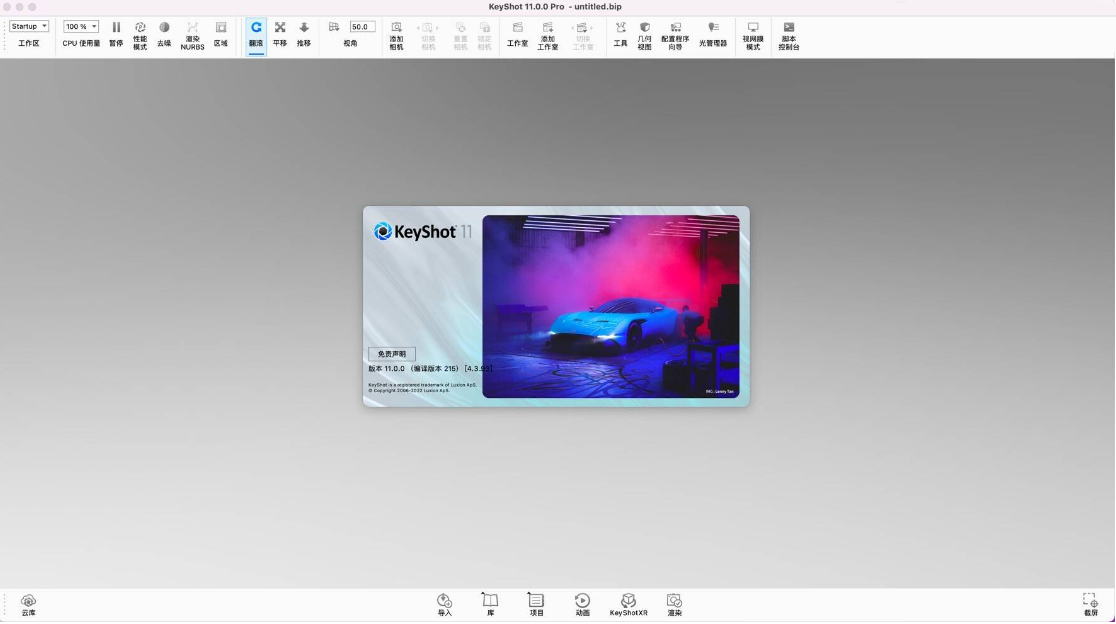Toggle region render (区域)

tap(221, 34)
